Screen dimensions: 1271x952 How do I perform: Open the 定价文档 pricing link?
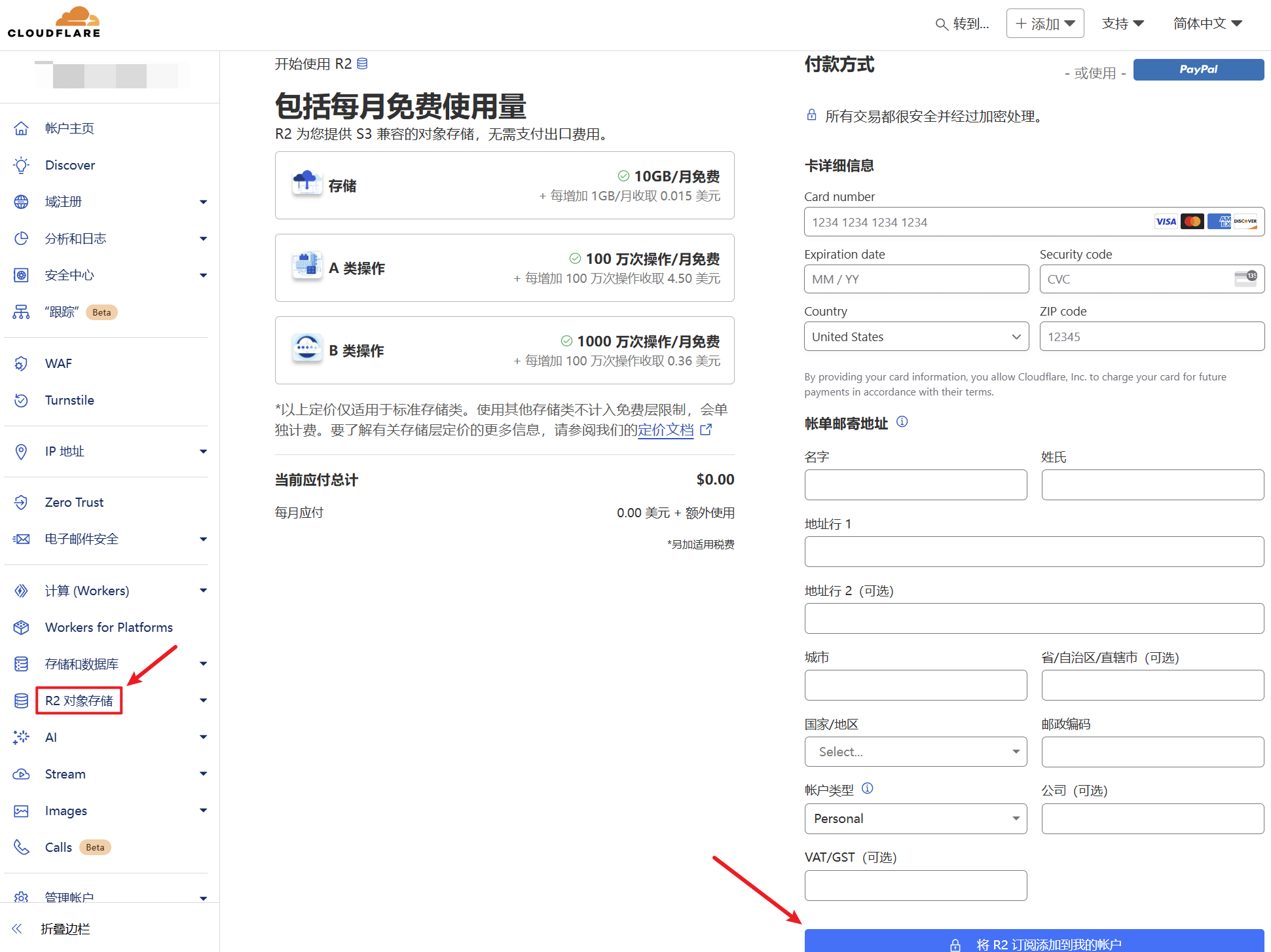(665, 430)
